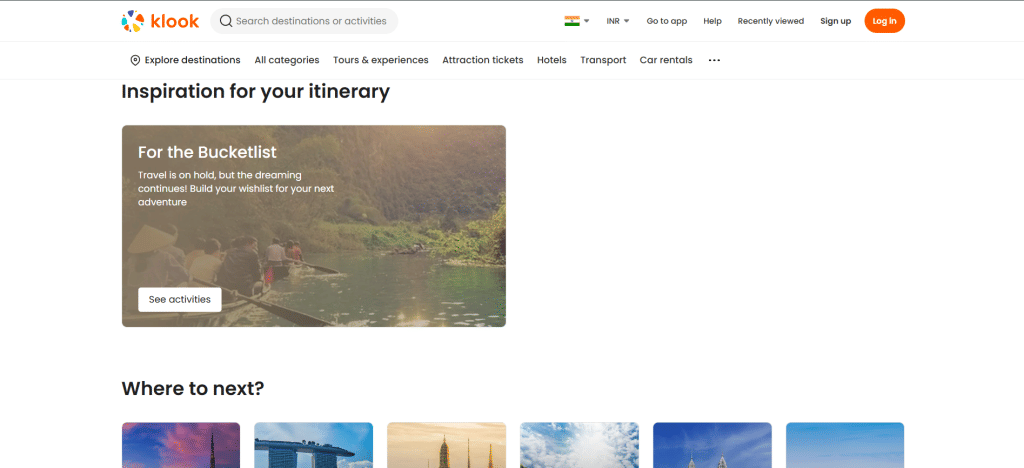Type in the search destinations or activities field
1024x468 pixels.
click(x=310, y=21)
